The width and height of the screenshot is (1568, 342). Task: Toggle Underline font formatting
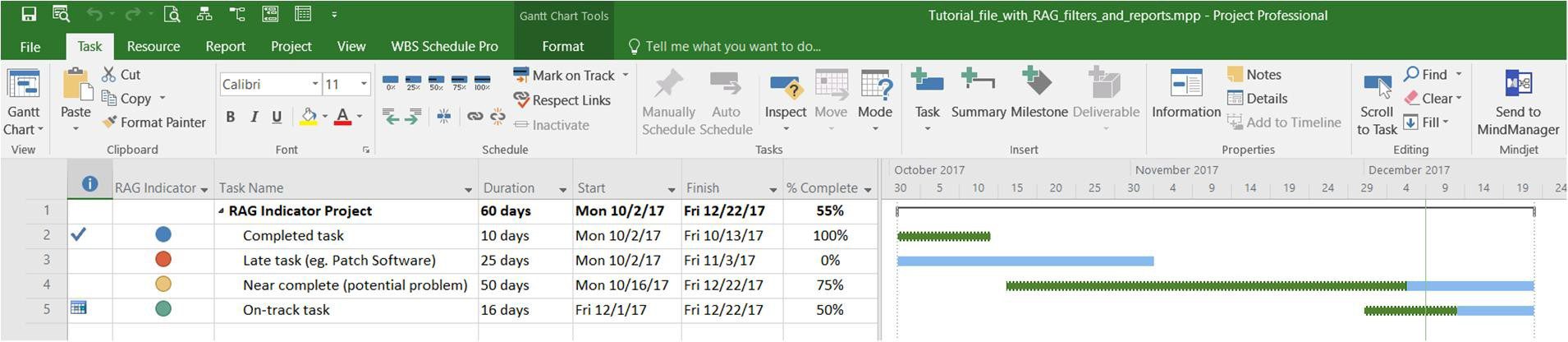pos(277,117)
